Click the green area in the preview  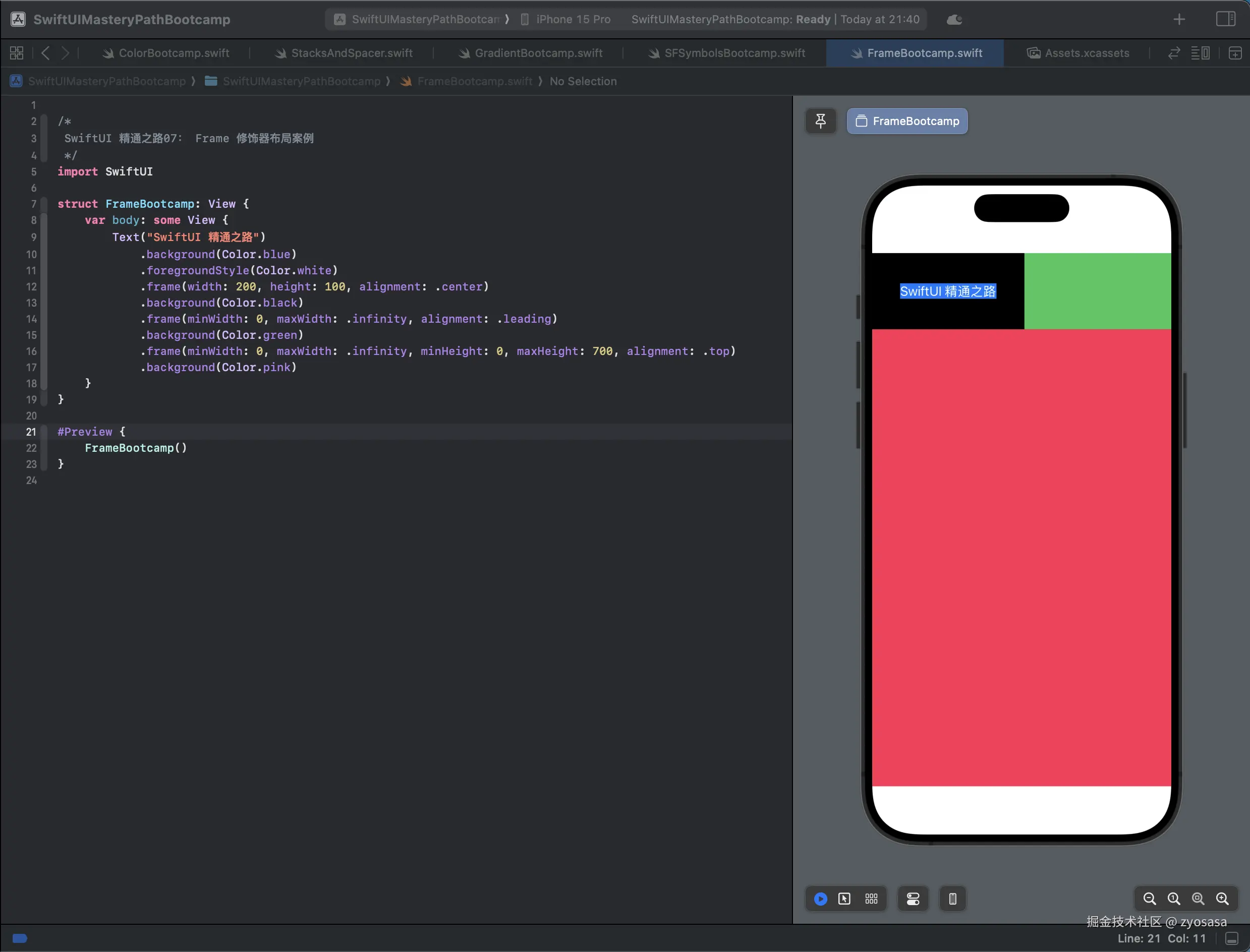[1097, 291]
